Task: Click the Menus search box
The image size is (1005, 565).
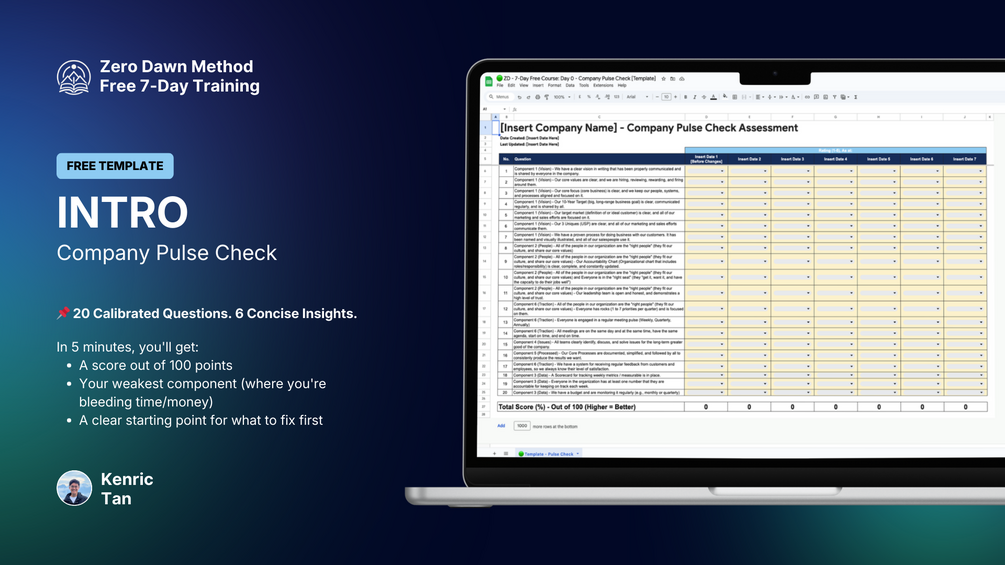Action: pos(500,97)
